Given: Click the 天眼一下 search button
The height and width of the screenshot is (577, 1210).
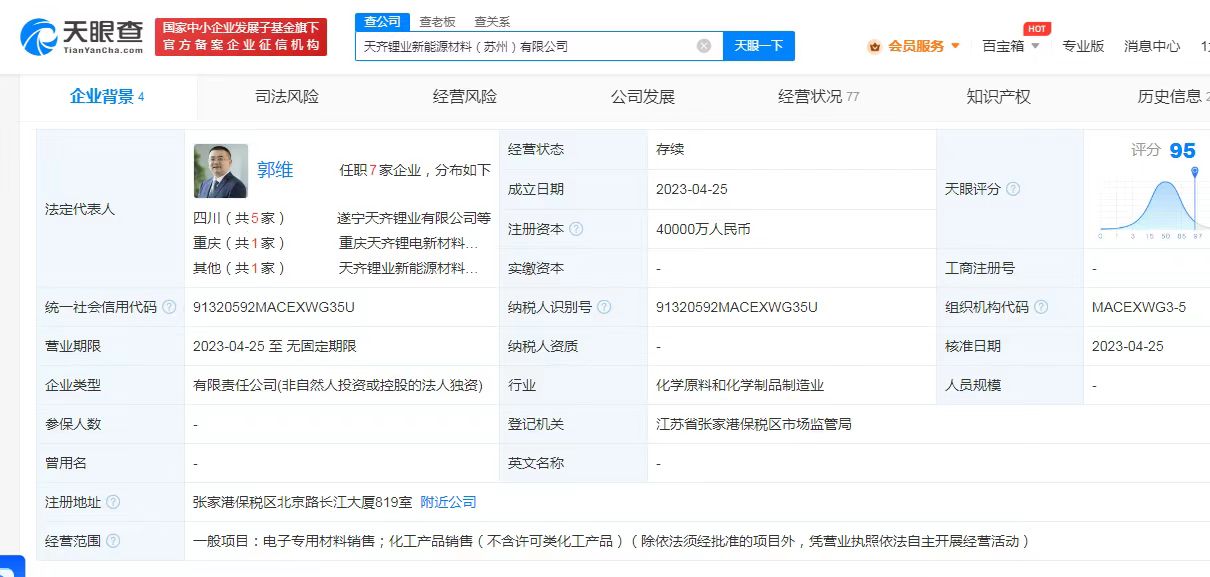Looking at the screenshot, I should pos(759,46).
